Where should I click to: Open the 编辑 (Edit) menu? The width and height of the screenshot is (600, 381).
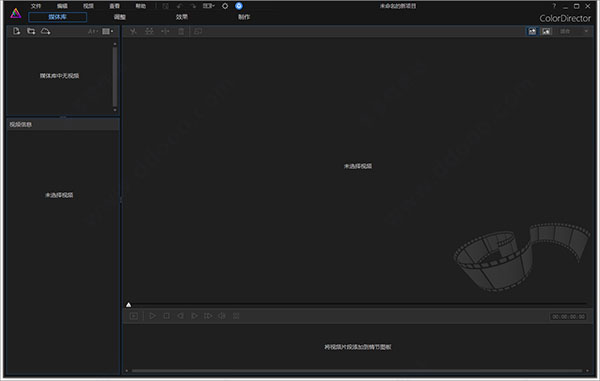coord(62,6)
